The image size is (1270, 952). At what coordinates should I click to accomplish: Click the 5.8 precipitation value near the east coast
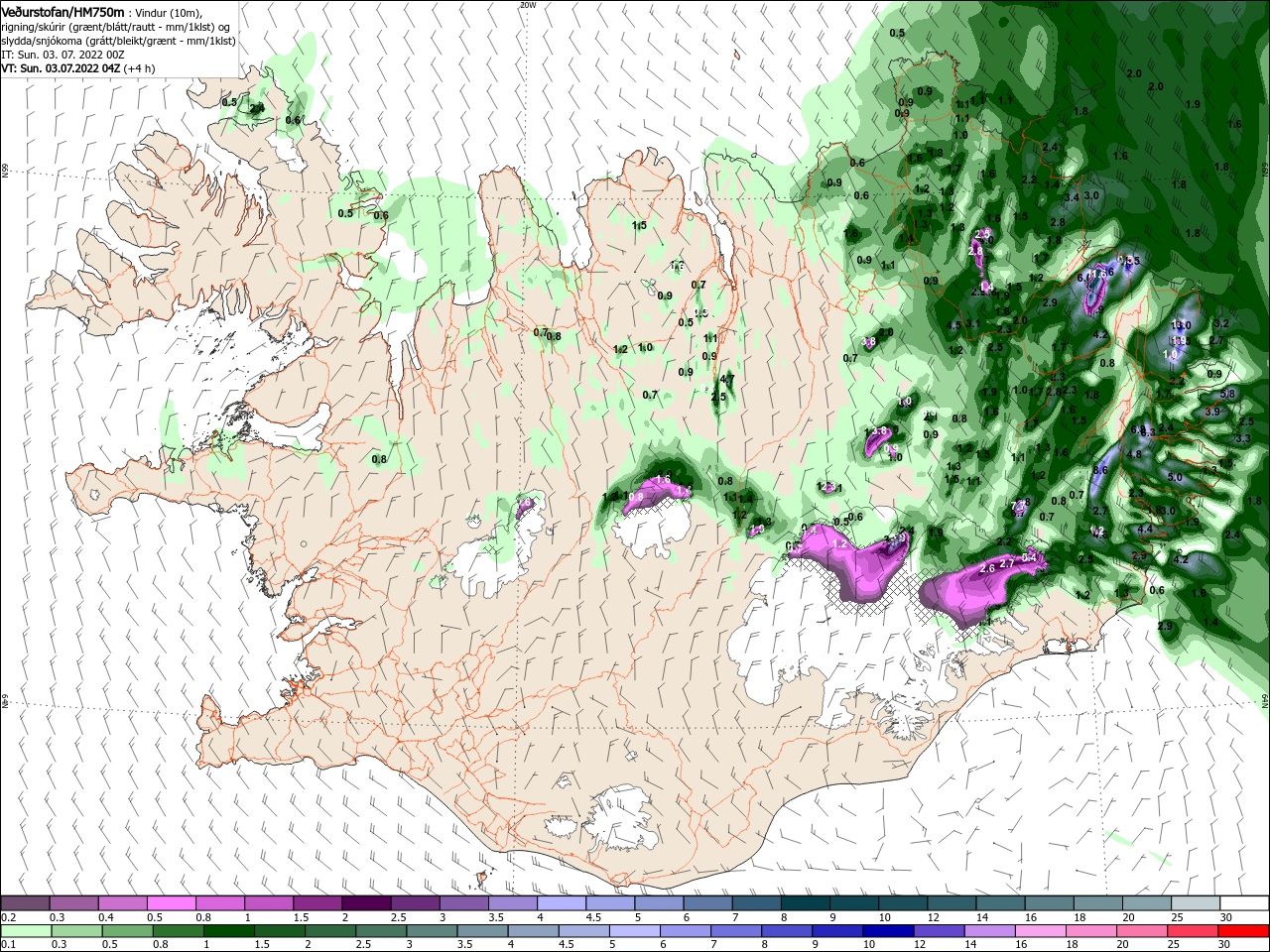click(1227, 394)
